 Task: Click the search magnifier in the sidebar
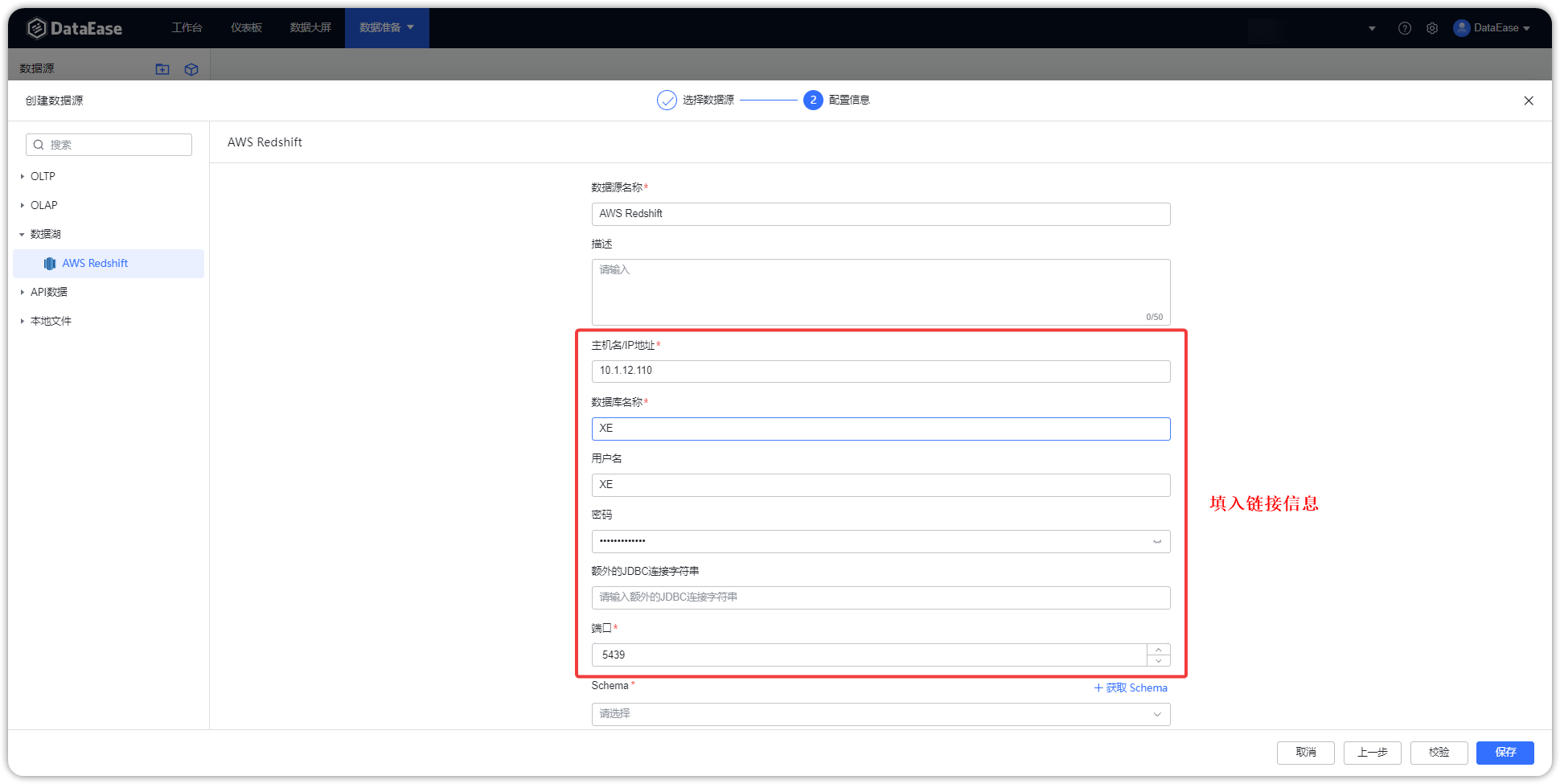[x=39, y=145]
